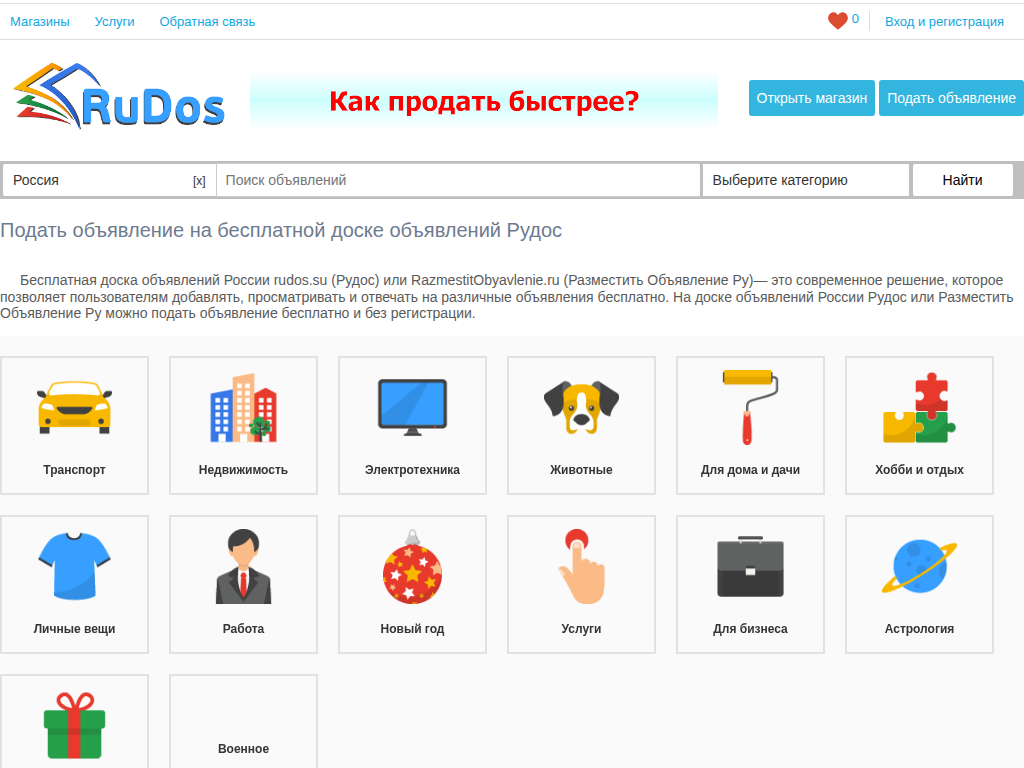Select the Работа category icon
Image resolution: width=1024 pixels, height=768 pixels.
243,565
